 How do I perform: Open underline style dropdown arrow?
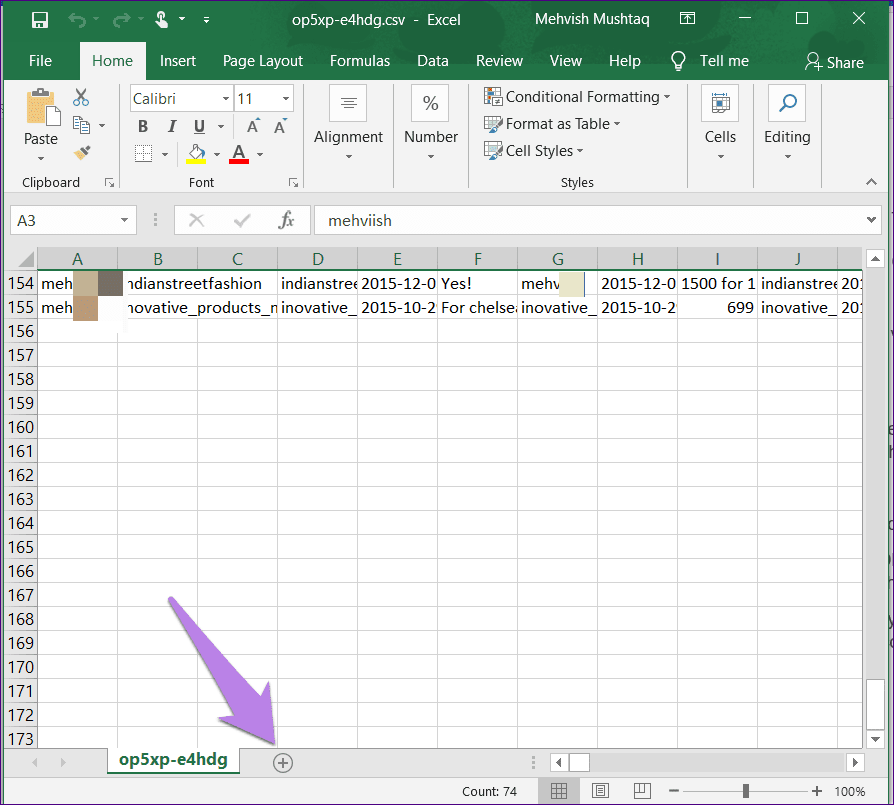pyautogui.click(x=221, y=127)
